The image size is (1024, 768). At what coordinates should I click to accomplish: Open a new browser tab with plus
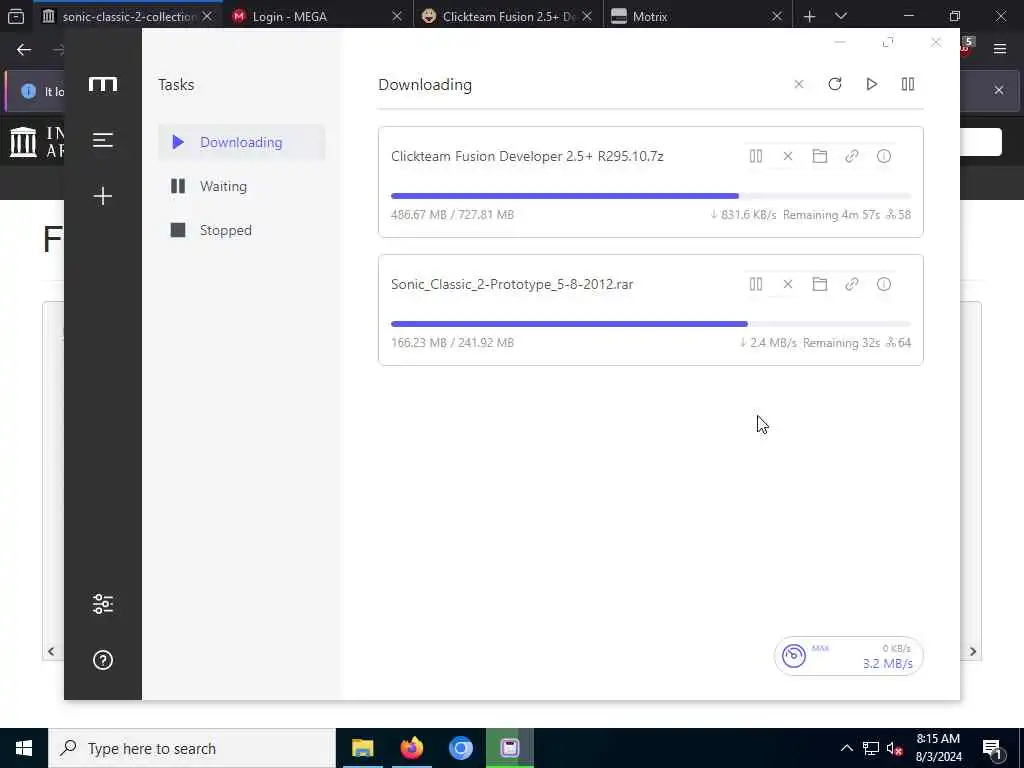(810, 16)
